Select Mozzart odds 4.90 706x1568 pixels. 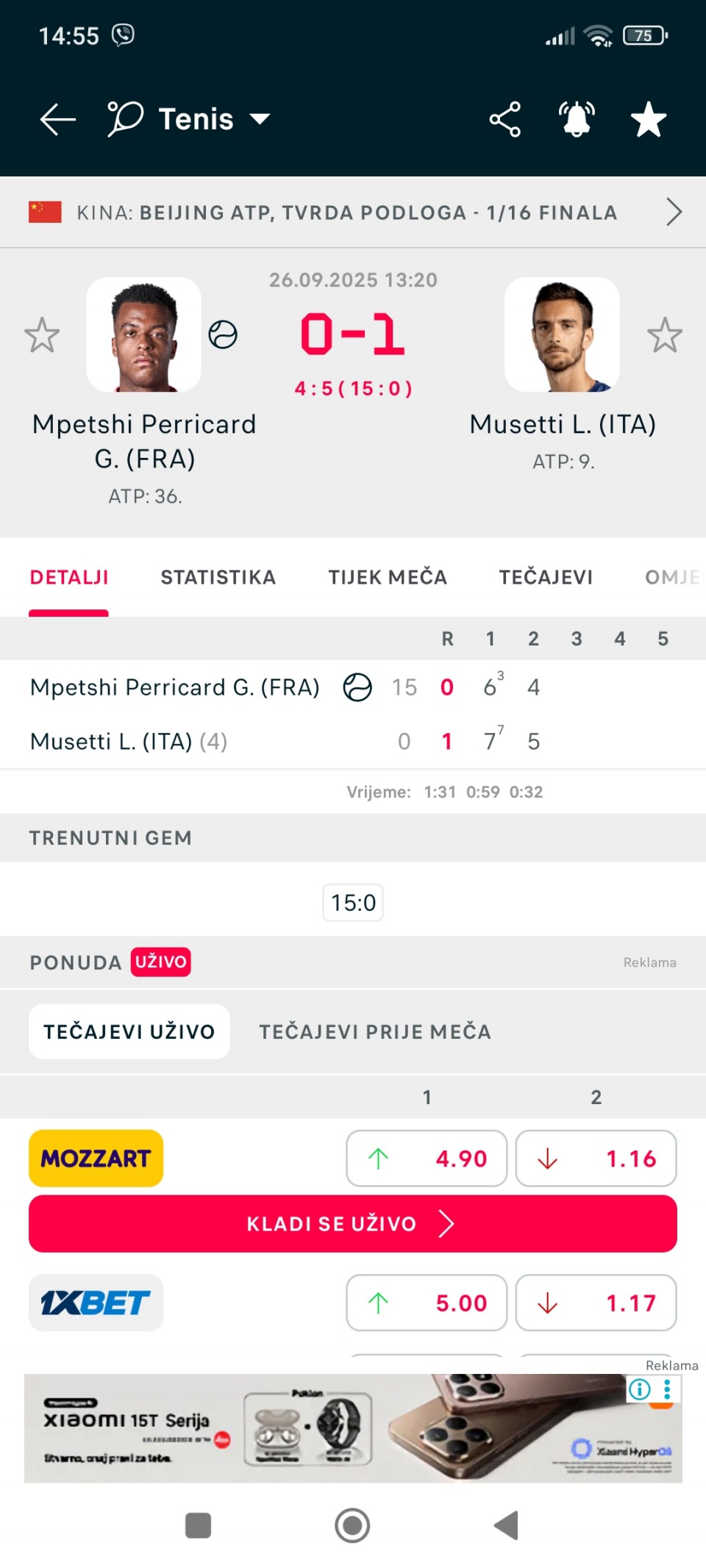[427, 1159]
